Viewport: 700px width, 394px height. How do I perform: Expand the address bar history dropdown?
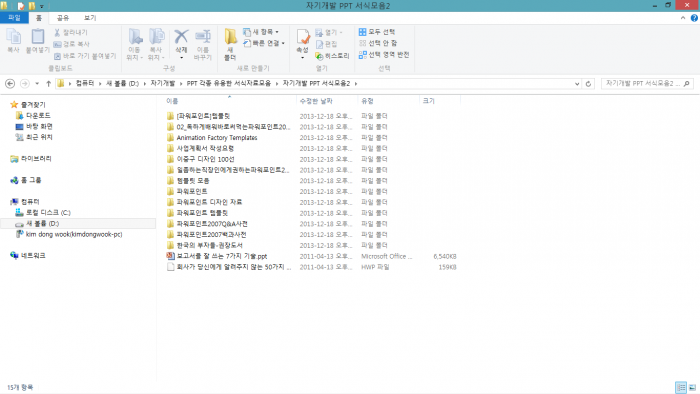577,83
